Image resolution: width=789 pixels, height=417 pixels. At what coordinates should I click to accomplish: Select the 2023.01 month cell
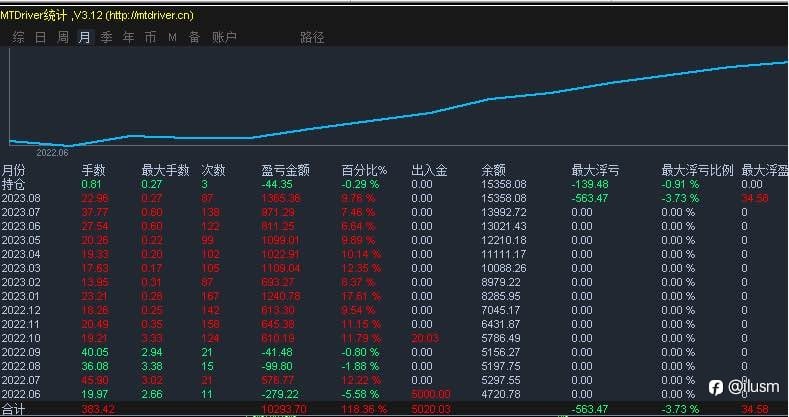point(21,296)
